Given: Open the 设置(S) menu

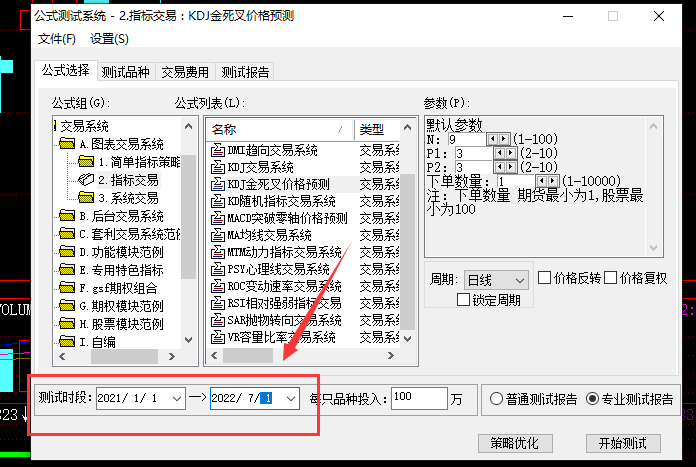Looking at the screenshot, I should (109, 39).
